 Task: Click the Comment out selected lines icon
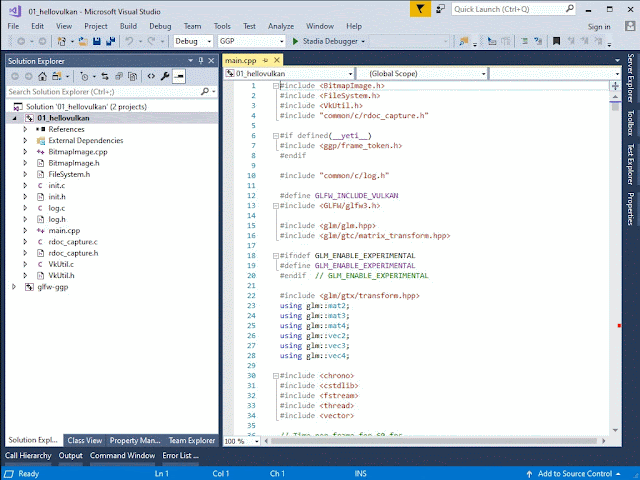(524, 41)
